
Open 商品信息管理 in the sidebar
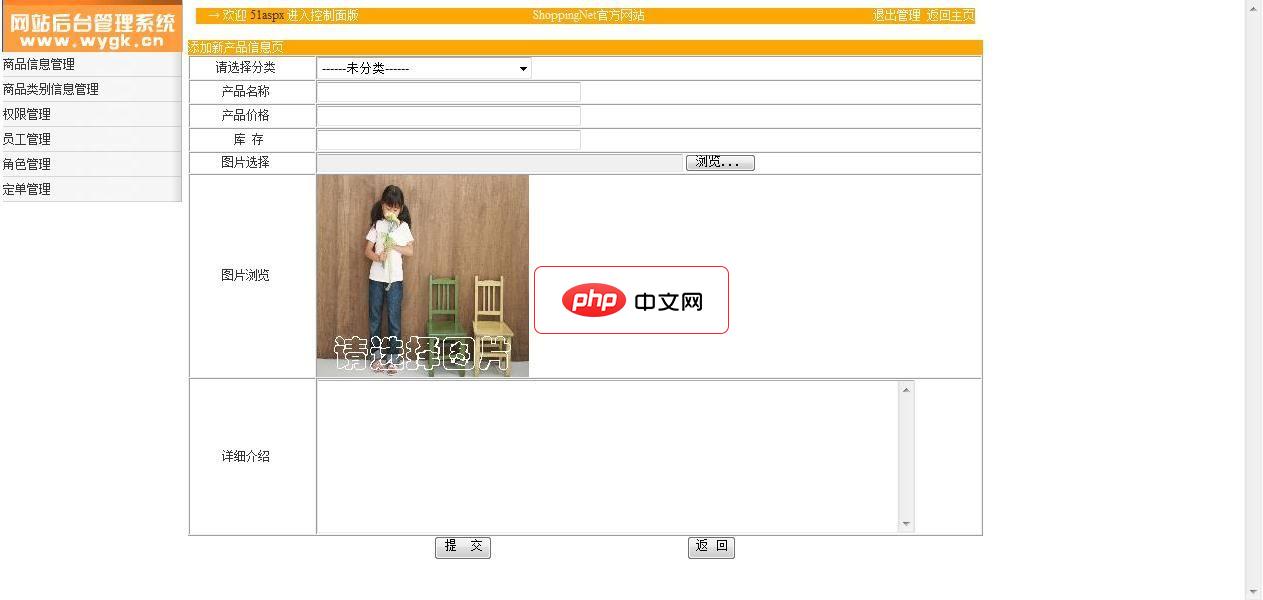pos(39,64)
